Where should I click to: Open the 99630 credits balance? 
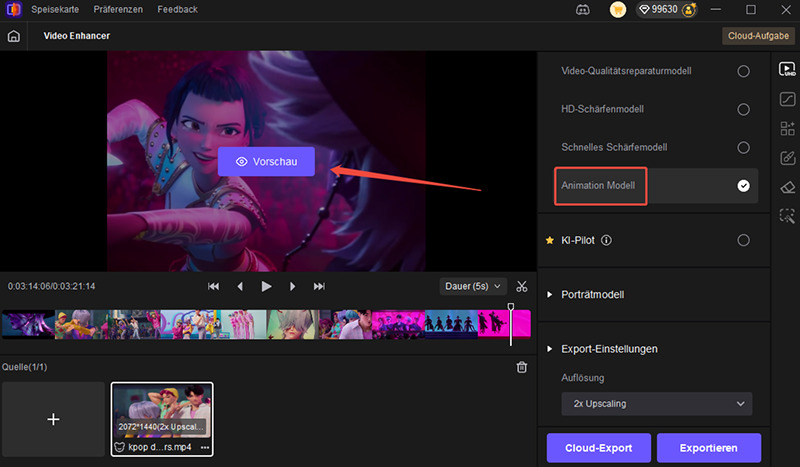(x=659, y=10)
